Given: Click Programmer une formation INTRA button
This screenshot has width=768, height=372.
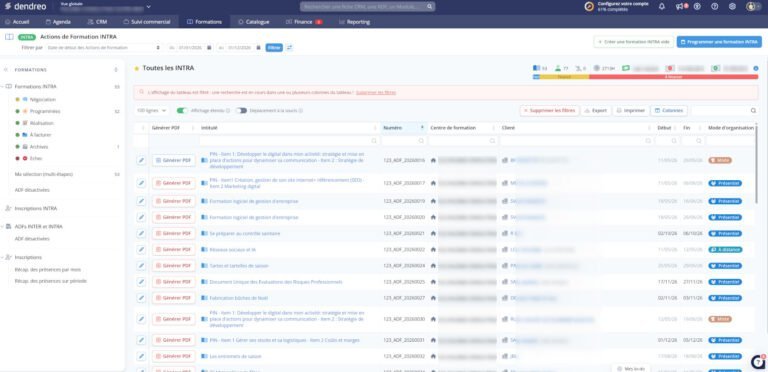Looking at the screenshot, I should (x=719, y=42).
